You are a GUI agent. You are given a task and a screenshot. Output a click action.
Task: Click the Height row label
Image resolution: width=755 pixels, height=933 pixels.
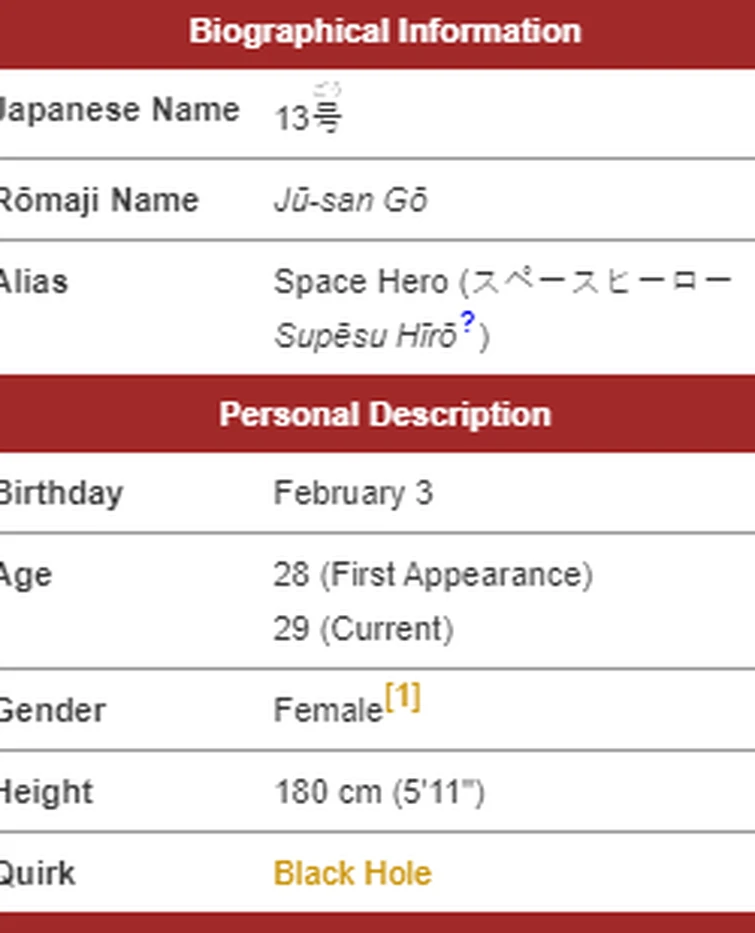pos(46,792)
